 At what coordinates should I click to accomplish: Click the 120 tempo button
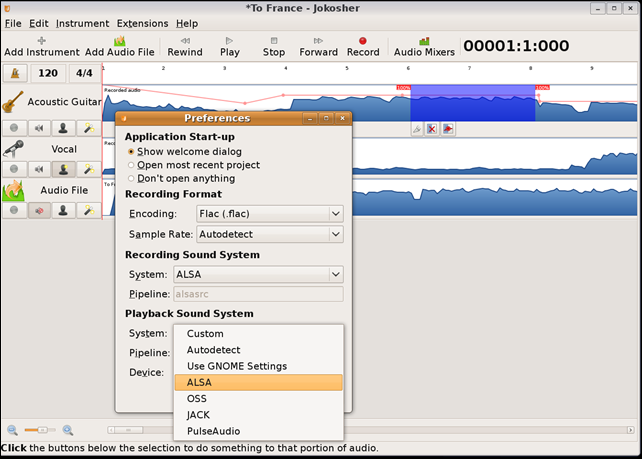47,73
